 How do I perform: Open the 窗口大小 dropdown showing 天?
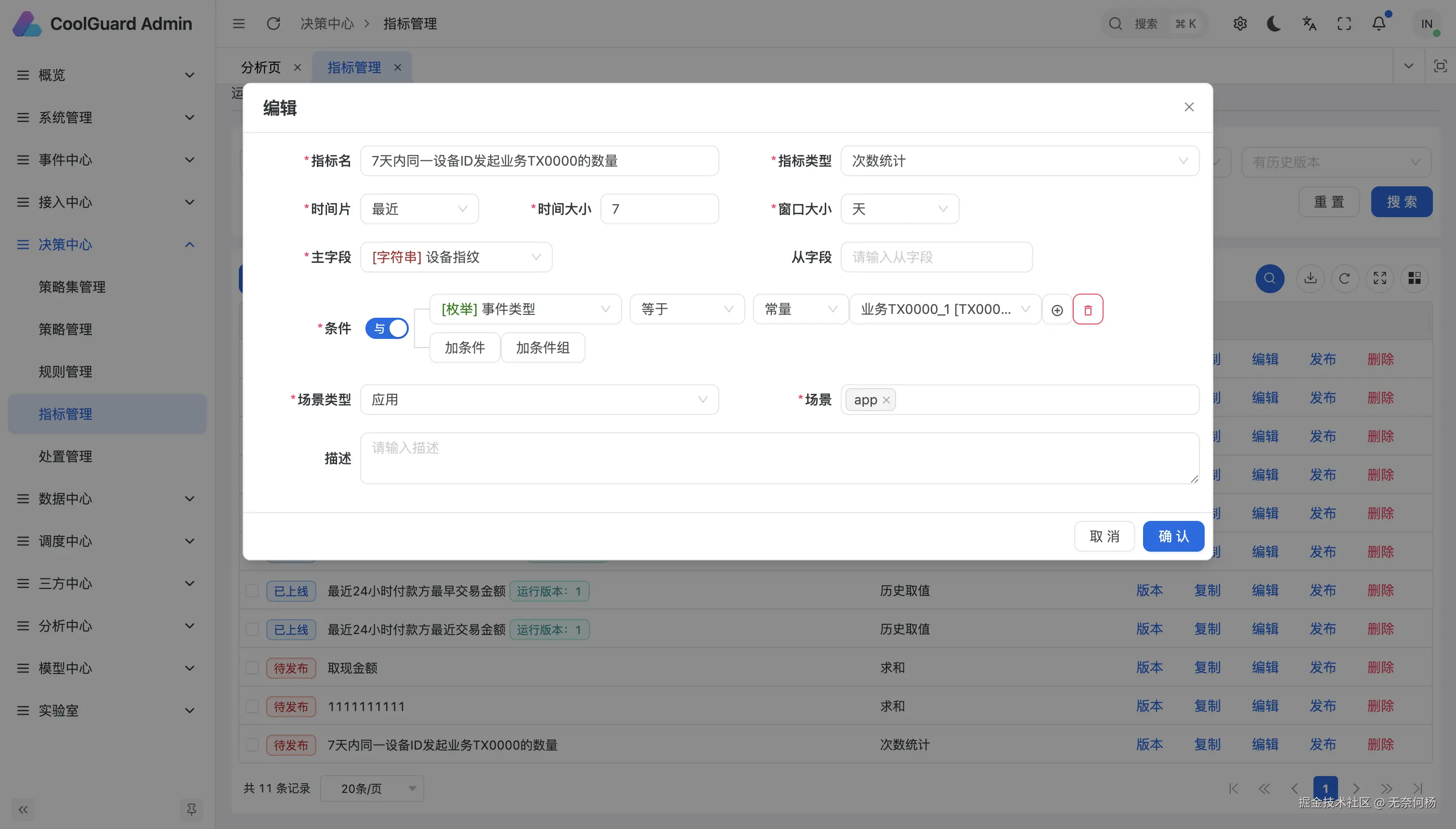(899, 209)
